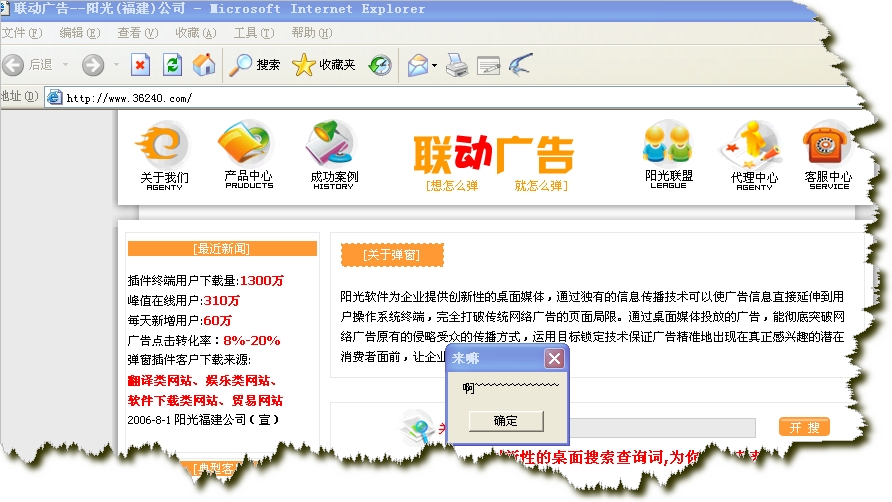
Task: Click the 每天新增用户:60万 line
Action: click(x=180, y=320)
